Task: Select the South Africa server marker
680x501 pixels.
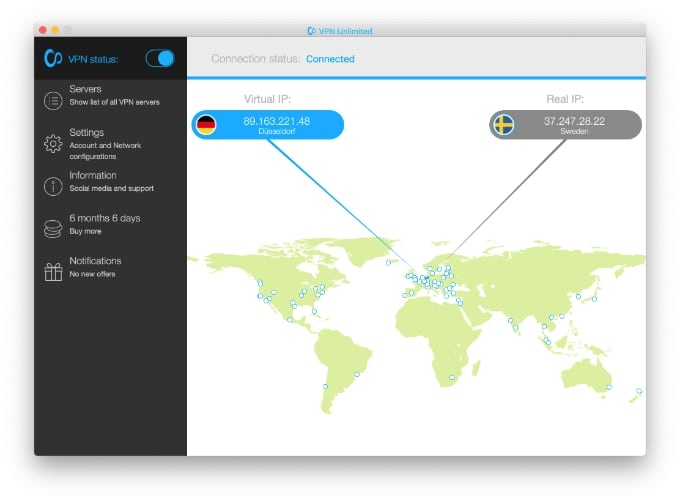Action: click(451, 377)
